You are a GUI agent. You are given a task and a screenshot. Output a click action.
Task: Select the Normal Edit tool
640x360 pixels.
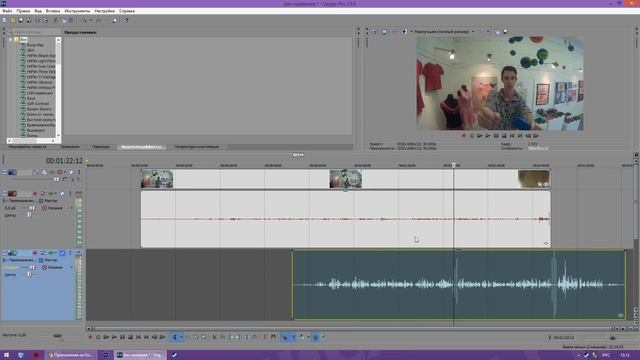175,337
